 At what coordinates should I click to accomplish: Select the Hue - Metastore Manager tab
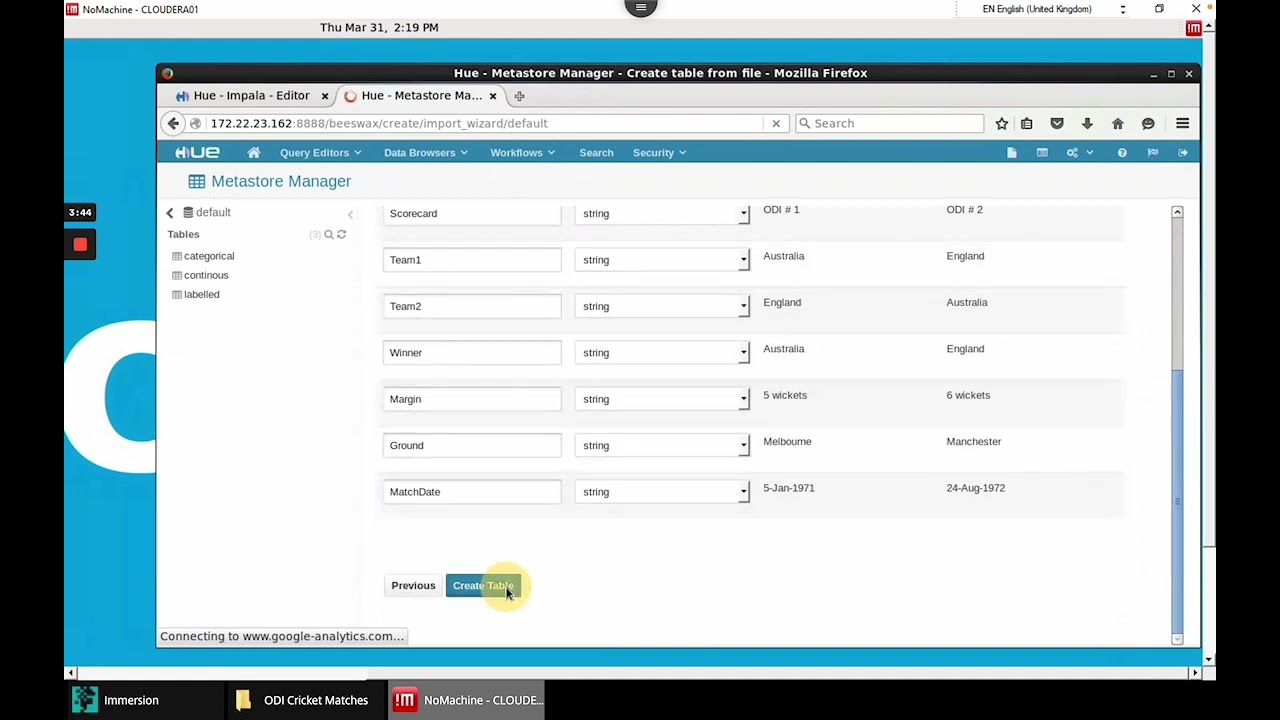click(421, 96)
